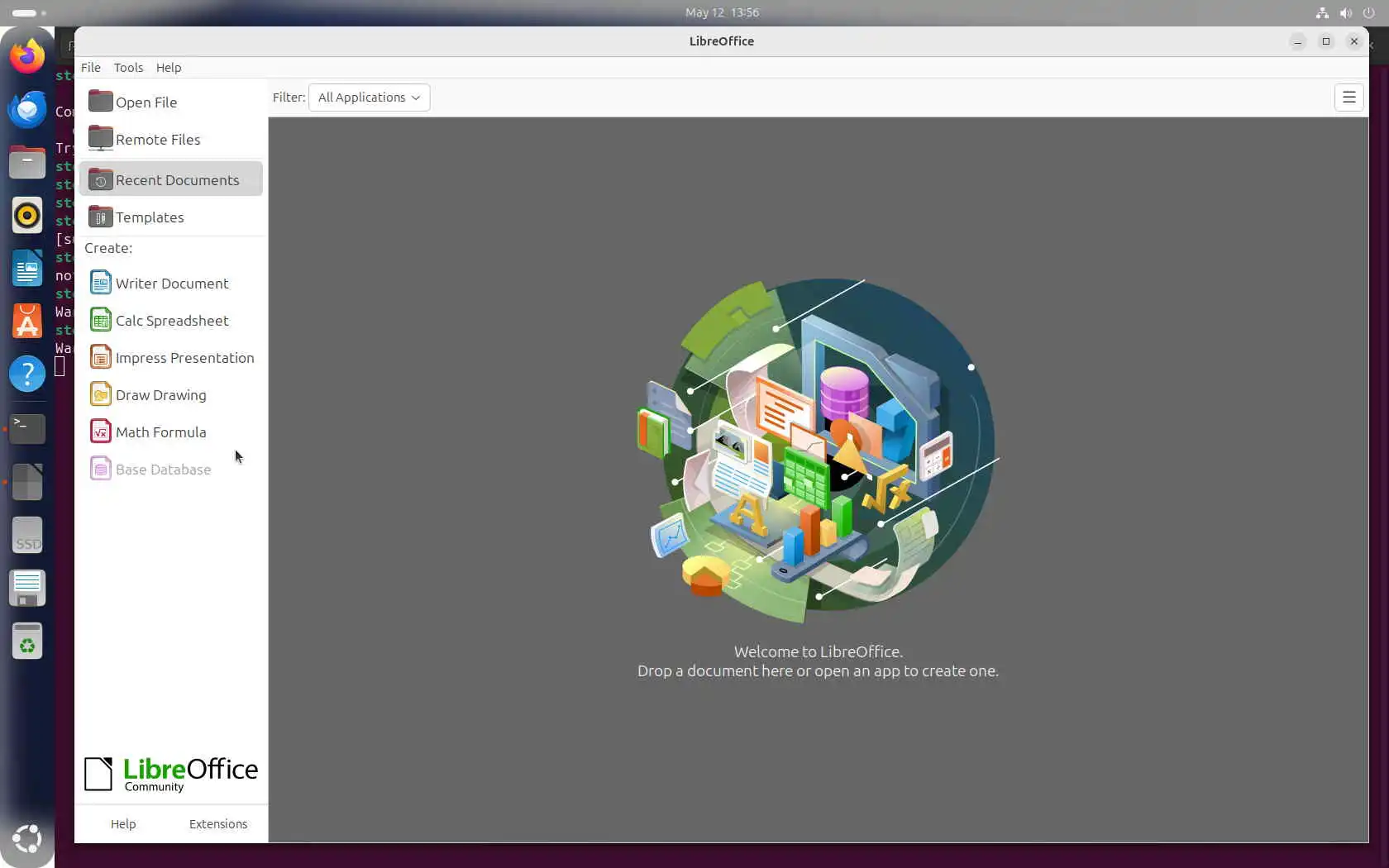This screenshot has height=868, width=1389.
Task: Open the power system menu
Action: tap(1369, 12)
